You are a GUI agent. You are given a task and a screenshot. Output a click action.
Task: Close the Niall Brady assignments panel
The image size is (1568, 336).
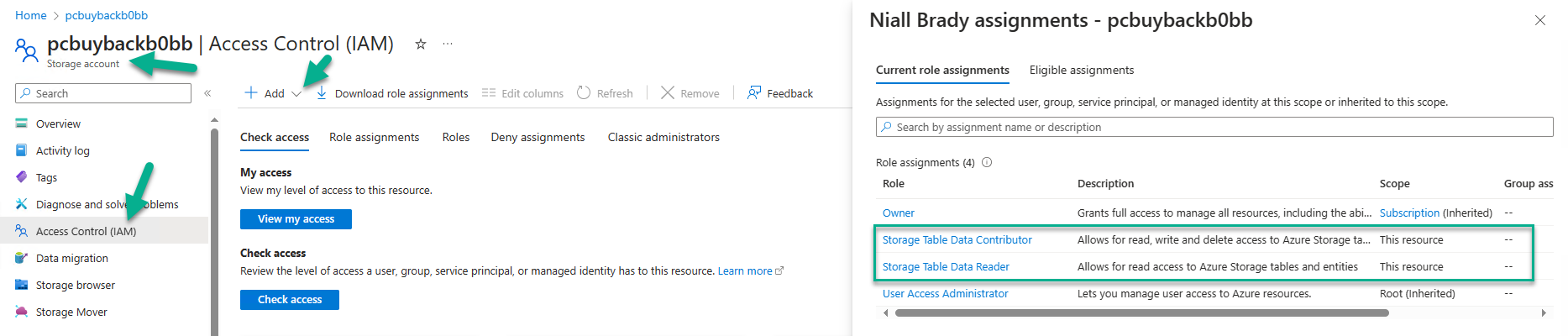(1540, 20)
